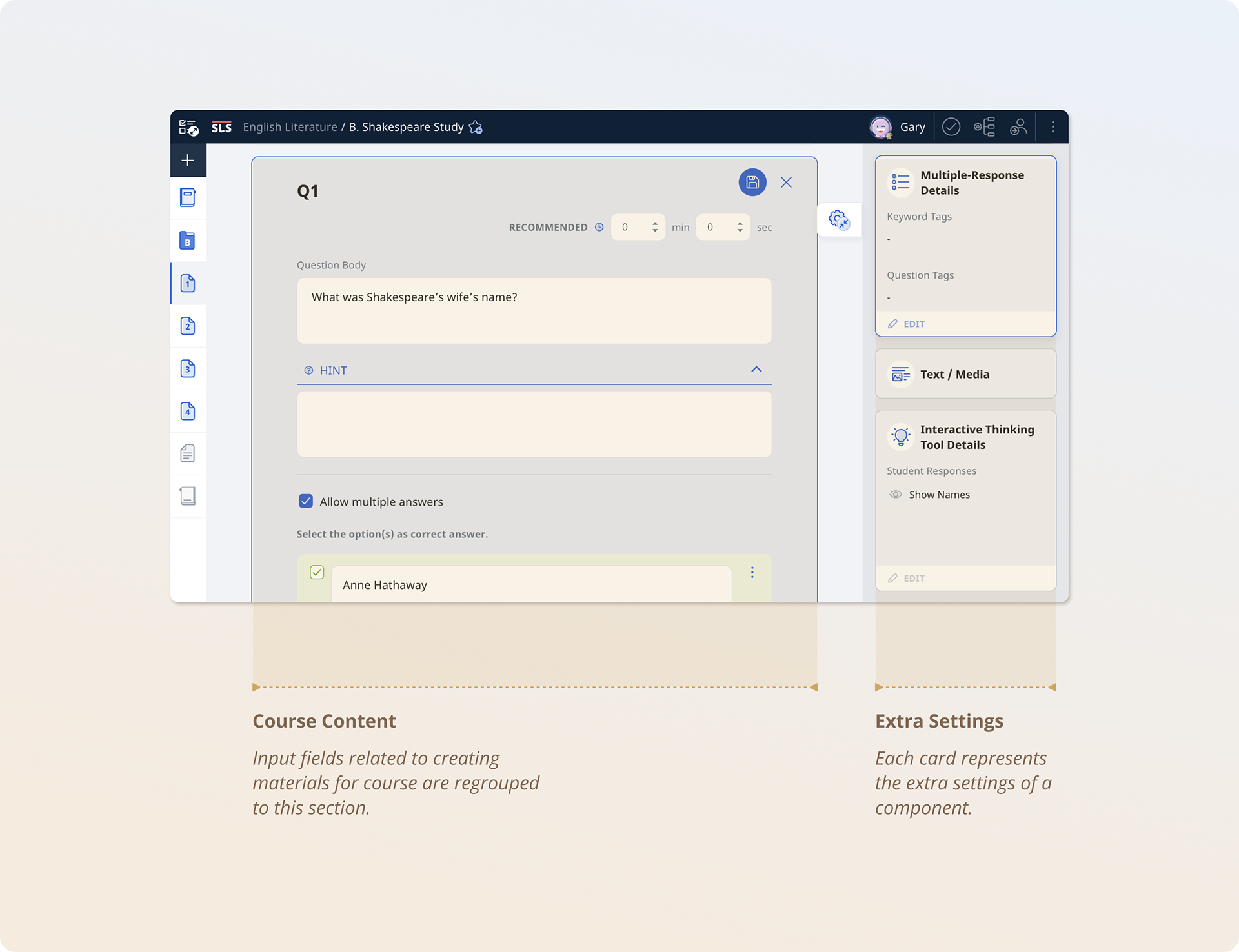Viewport: 1239px width, 952px height.
Task: Select page 1 in the sidebar
Action: [x=188, y=283]
